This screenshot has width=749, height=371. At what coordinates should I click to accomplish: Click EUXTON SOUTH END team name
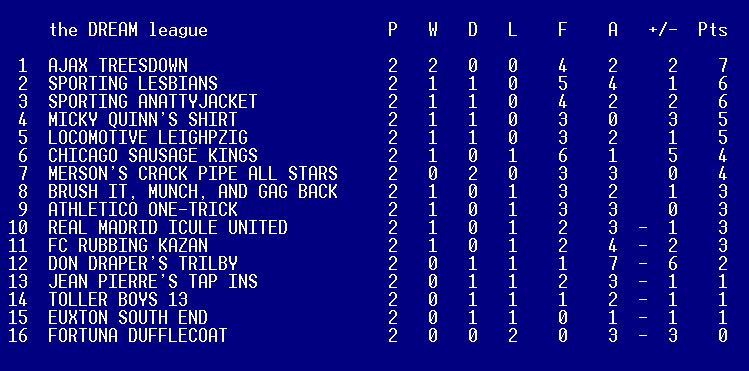coord(128,318)
